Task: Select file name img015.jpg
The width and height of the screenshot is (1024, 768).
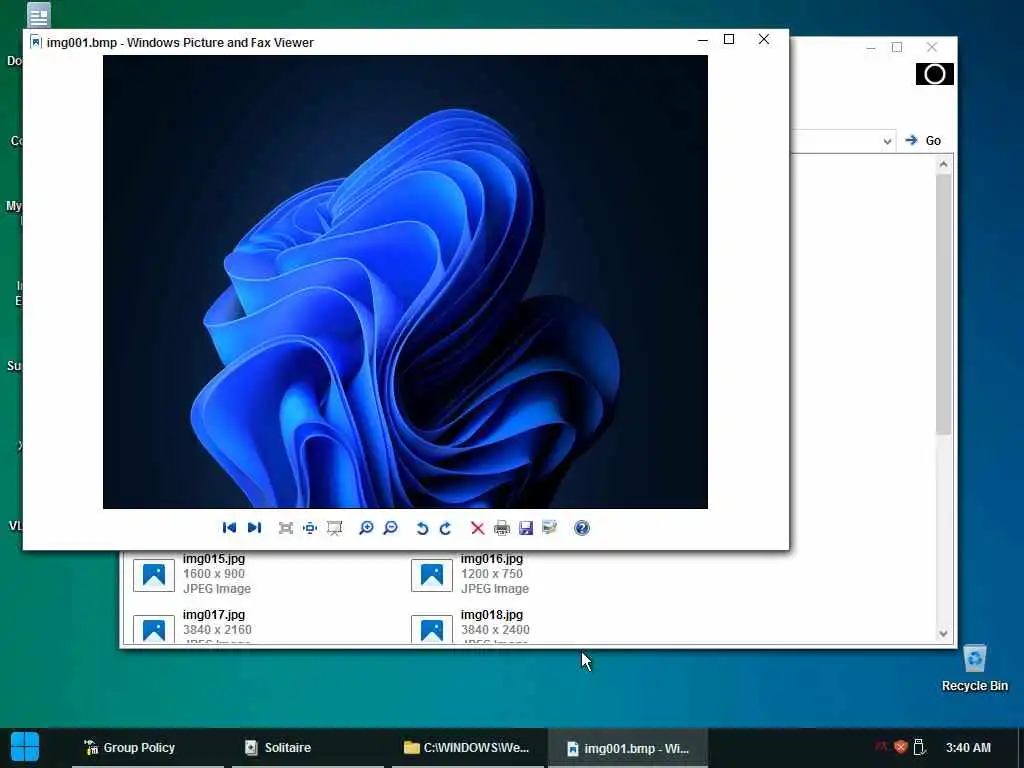Action: click(214, 558)
